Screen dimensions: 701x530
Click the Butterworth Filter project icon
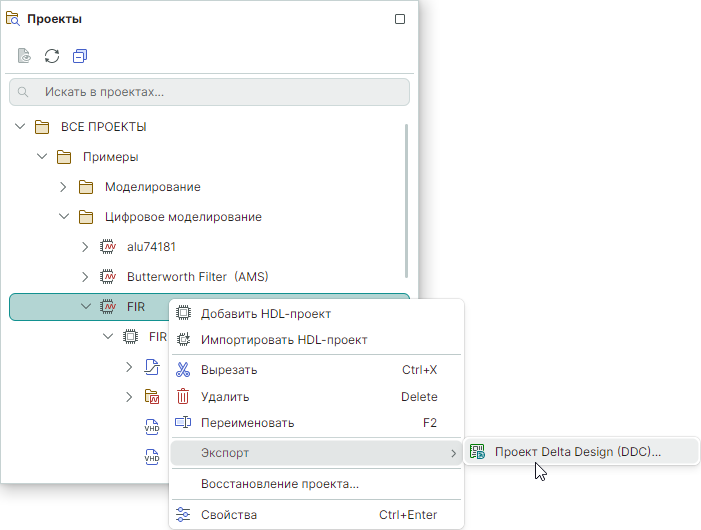point(109,277)
